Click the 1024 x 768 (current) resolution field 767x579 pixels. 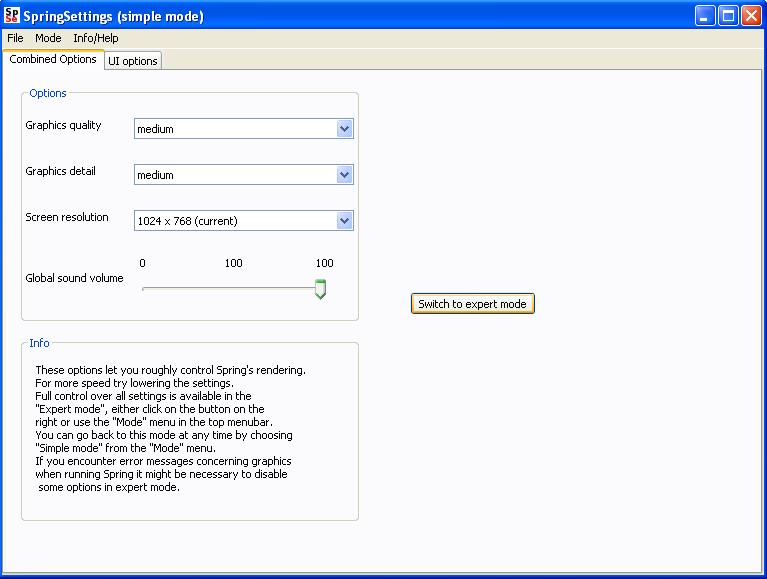[244, 221]
